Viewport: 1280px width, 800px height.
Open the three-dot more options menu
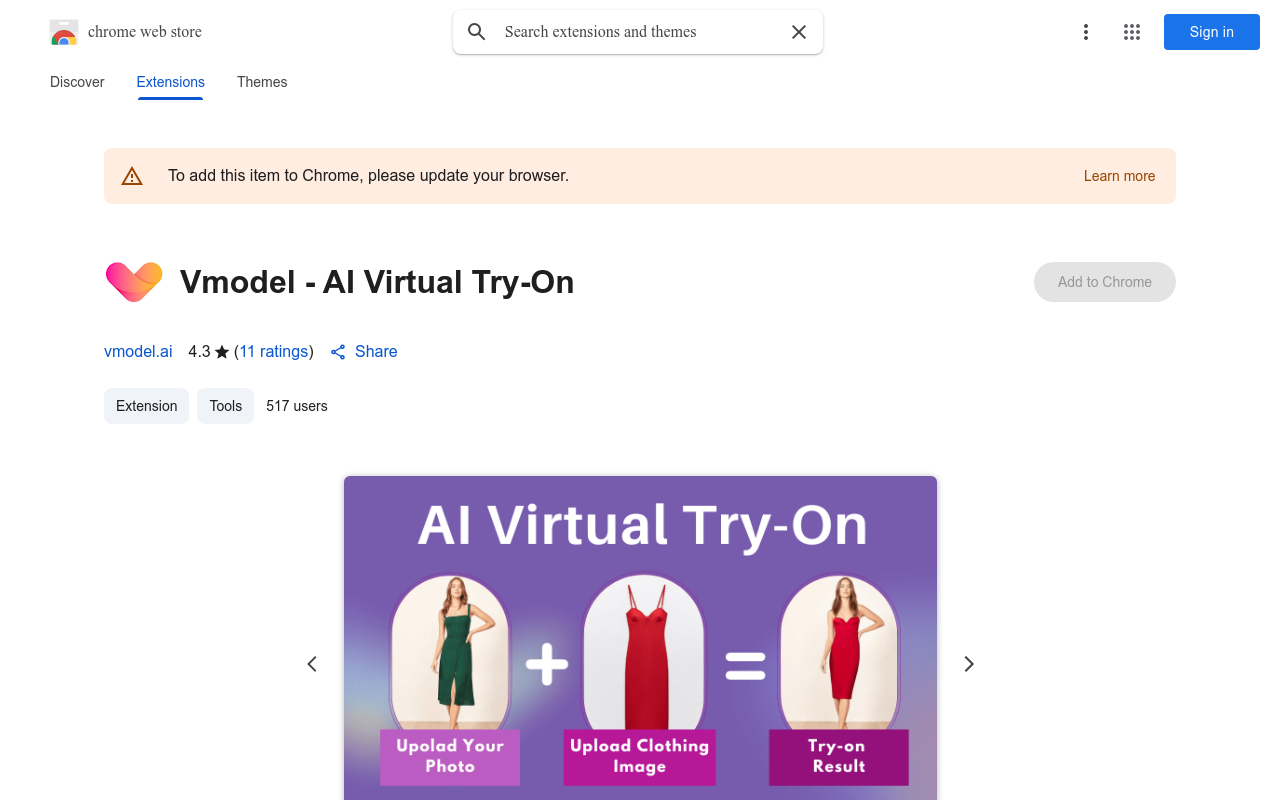point(1086,32)
